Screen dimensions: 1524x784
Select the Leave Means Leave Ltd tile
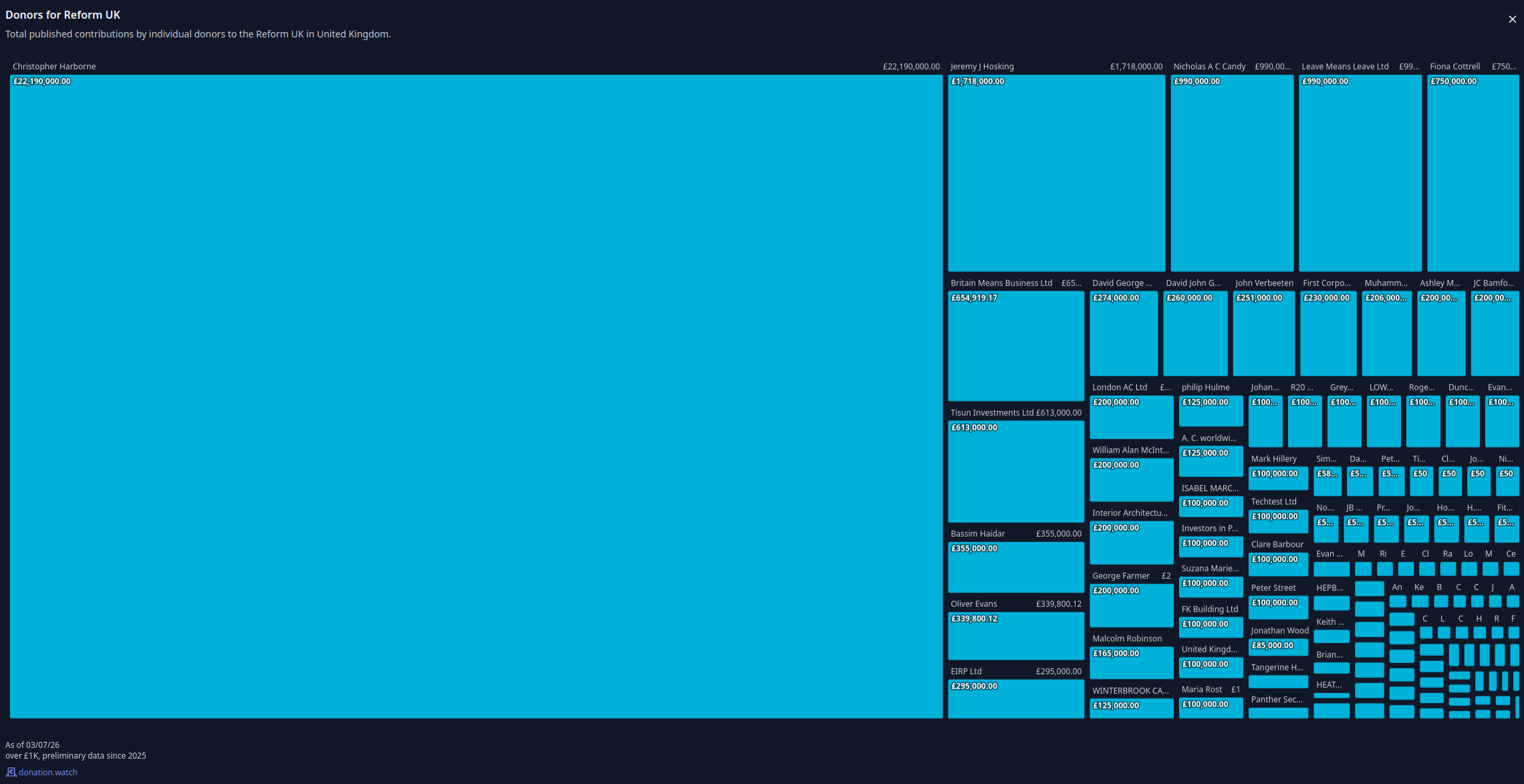point(1360,172)
